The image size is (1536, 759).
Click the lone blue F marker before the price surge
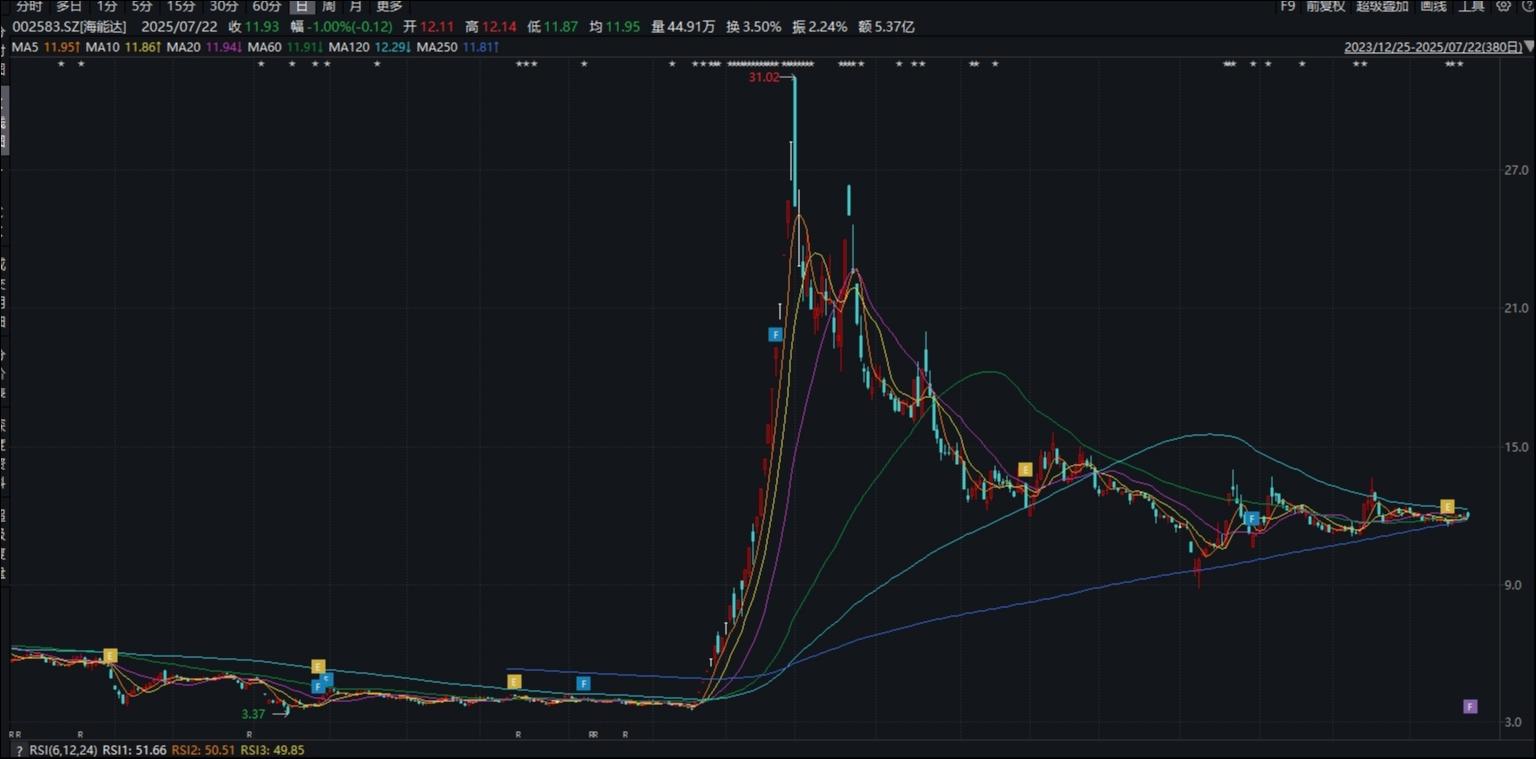pos(584,683)
